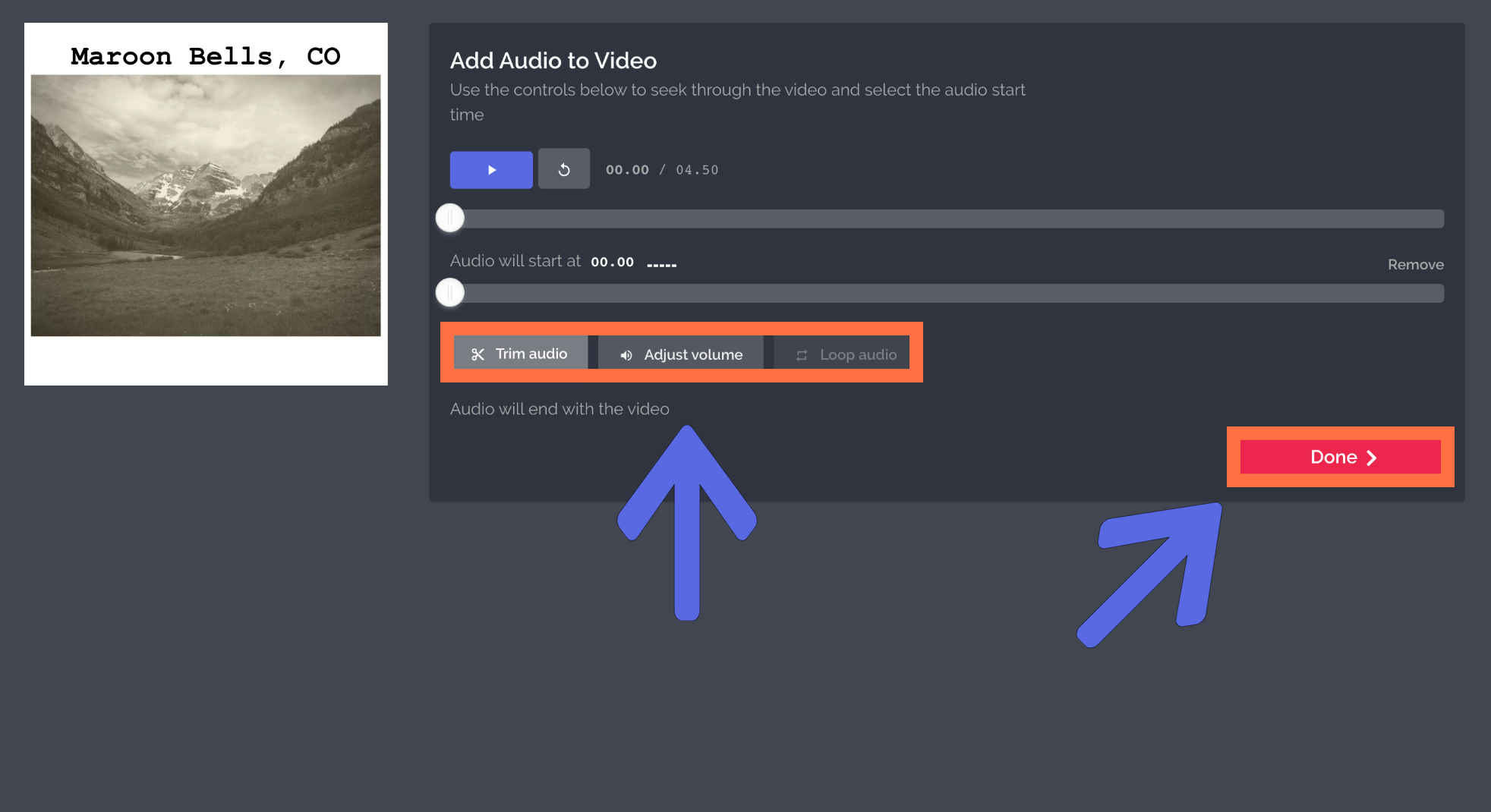The width and height of the screenshot is (1491, 812).
Task: Click the audio start time slider handle
Action: [450, 293]
